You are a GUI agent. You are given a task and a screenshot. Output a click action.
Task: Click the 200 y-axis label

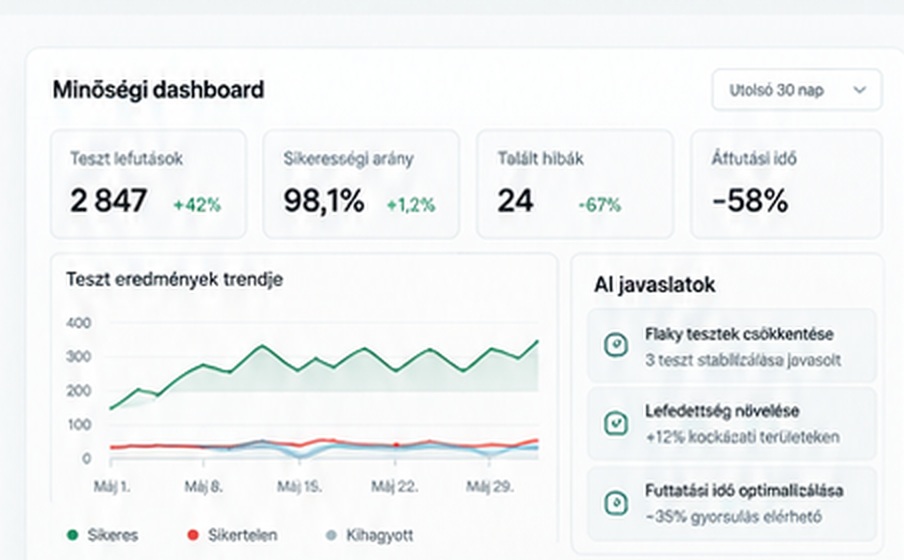pyautogui.click(x=79, y=390)
